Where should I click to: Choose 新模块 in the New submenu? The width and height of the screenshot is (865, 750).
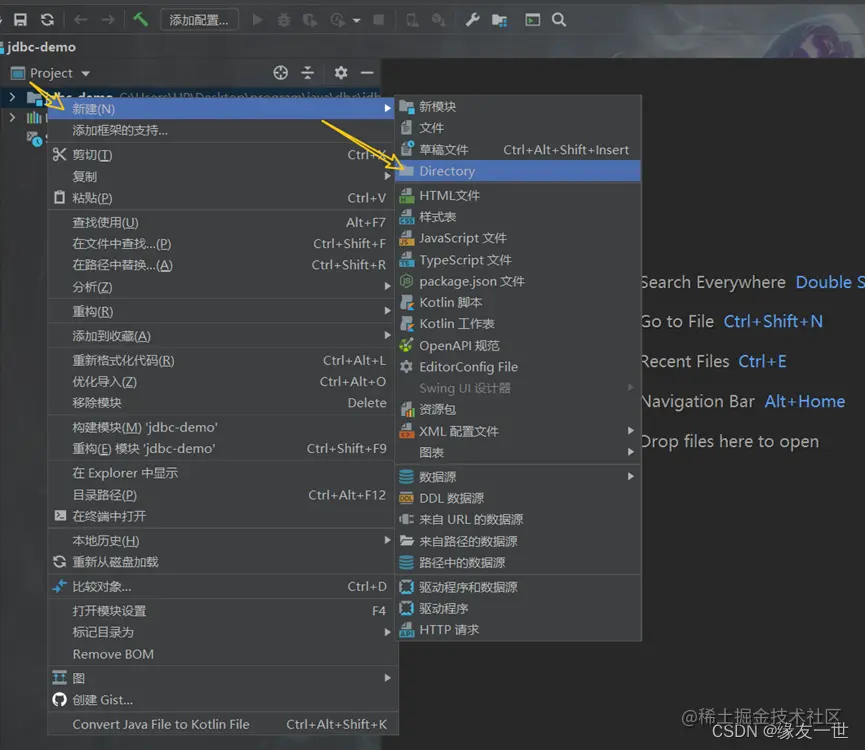click(x=518, y=106)
